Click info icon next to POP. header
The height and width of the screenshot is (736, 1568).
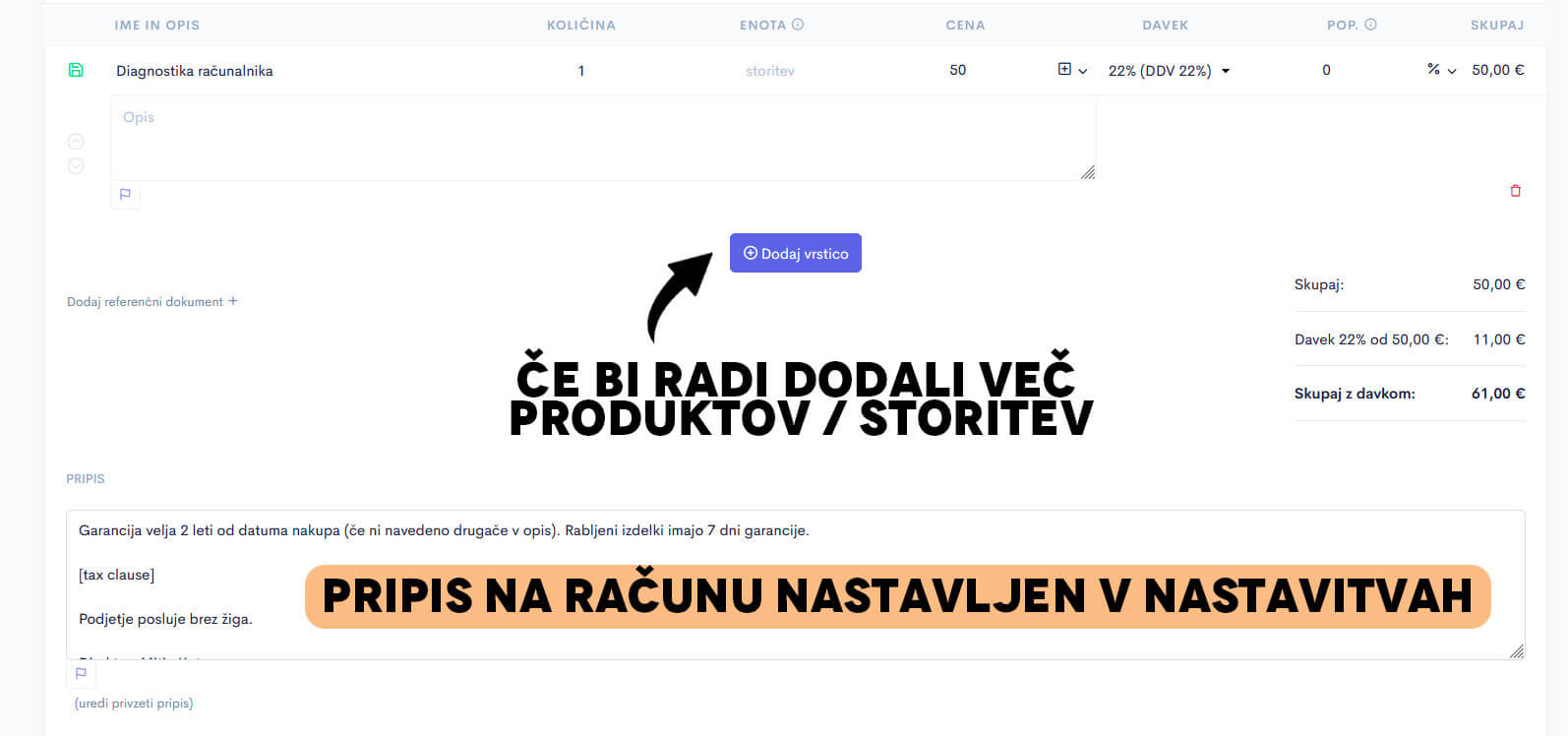pyautogui.click(x=1370, y=25)
